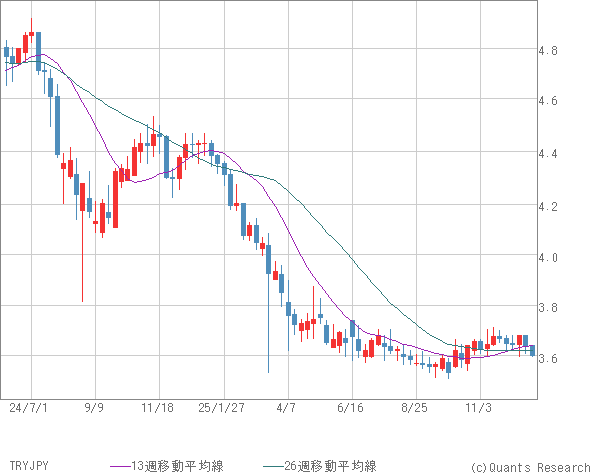The height and width of the screenshot is (475, 600).
Task: Click the last blue candlestick at right edge
Action: [532, 351]
